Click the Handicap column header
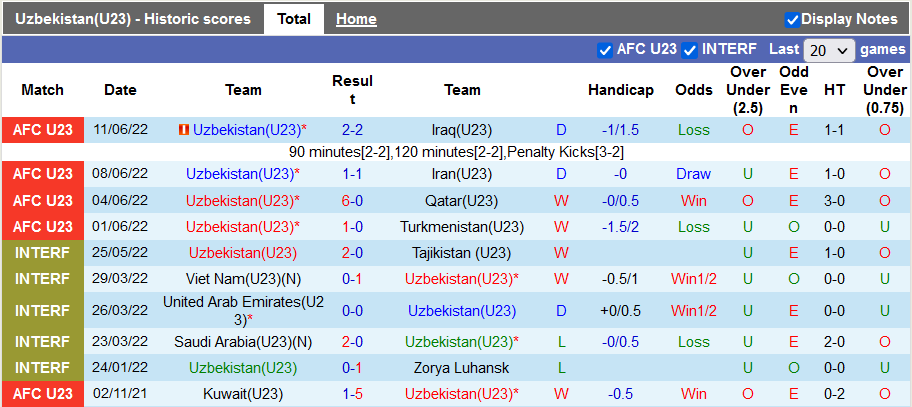The width and height of the screenshot is (912, 407). click(x=620, y=90)
